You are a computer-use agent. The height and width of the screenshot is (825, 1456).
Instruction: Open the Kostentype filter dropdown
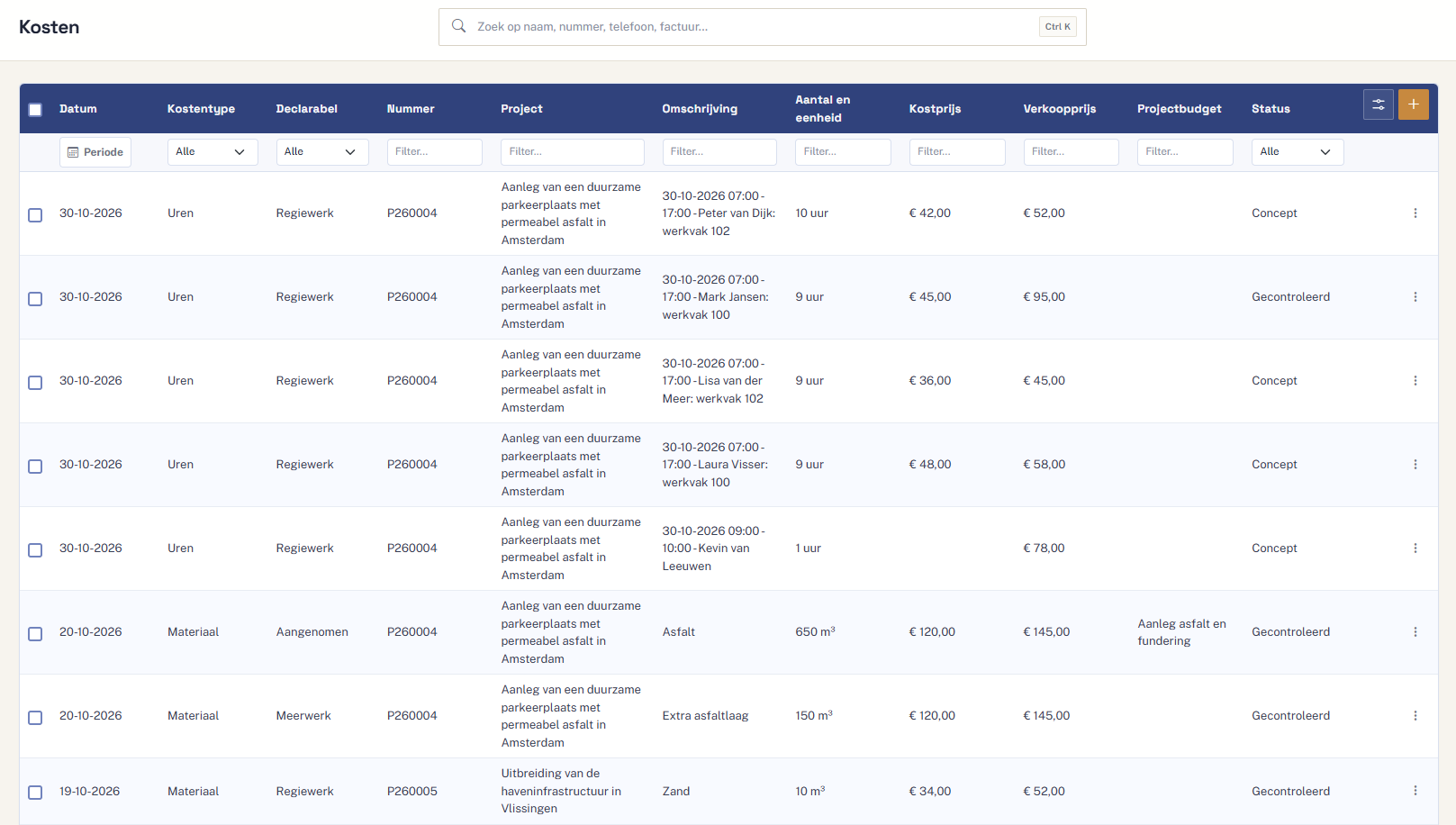click(213, 151)
